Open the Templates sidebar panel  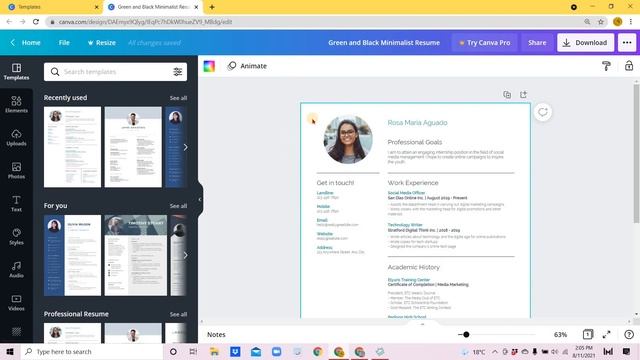[16, 71]
